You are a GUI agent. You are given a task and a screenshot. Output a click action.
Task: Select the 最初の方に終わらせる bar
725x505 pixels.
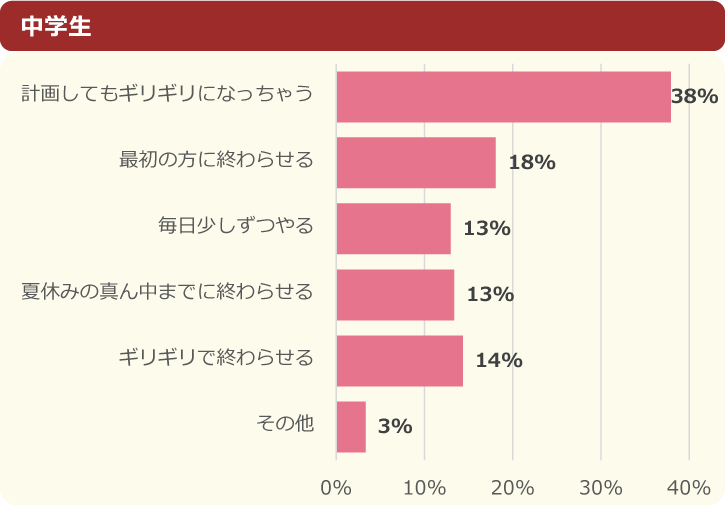(416, 163)
